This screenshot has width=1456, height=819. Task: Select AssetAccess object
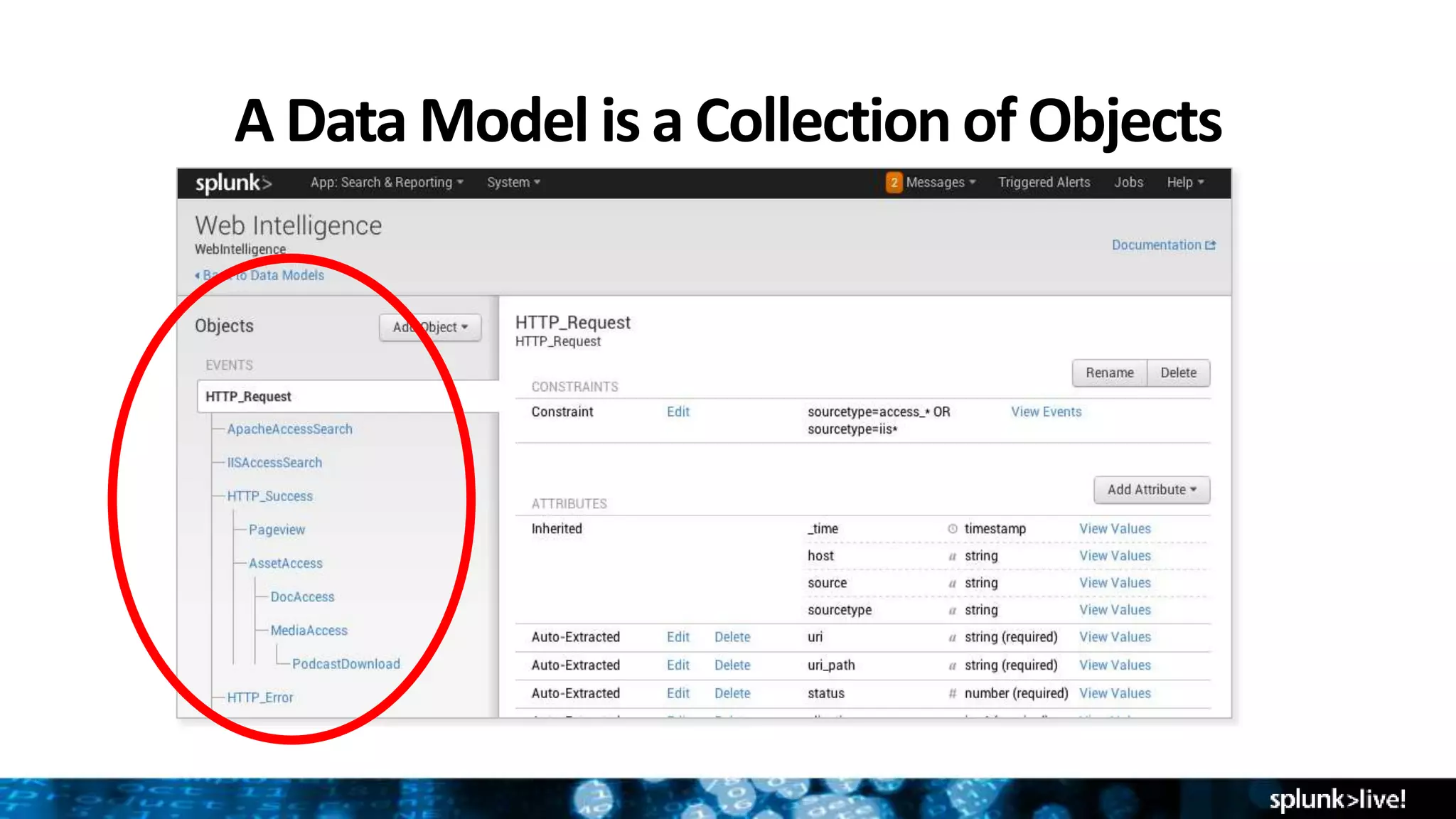click(285, 563)
